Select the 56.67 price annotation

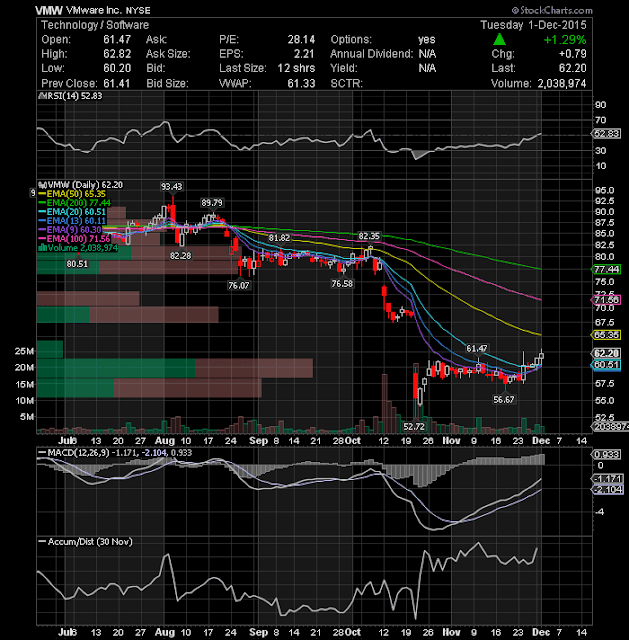[x=504, y=400]
